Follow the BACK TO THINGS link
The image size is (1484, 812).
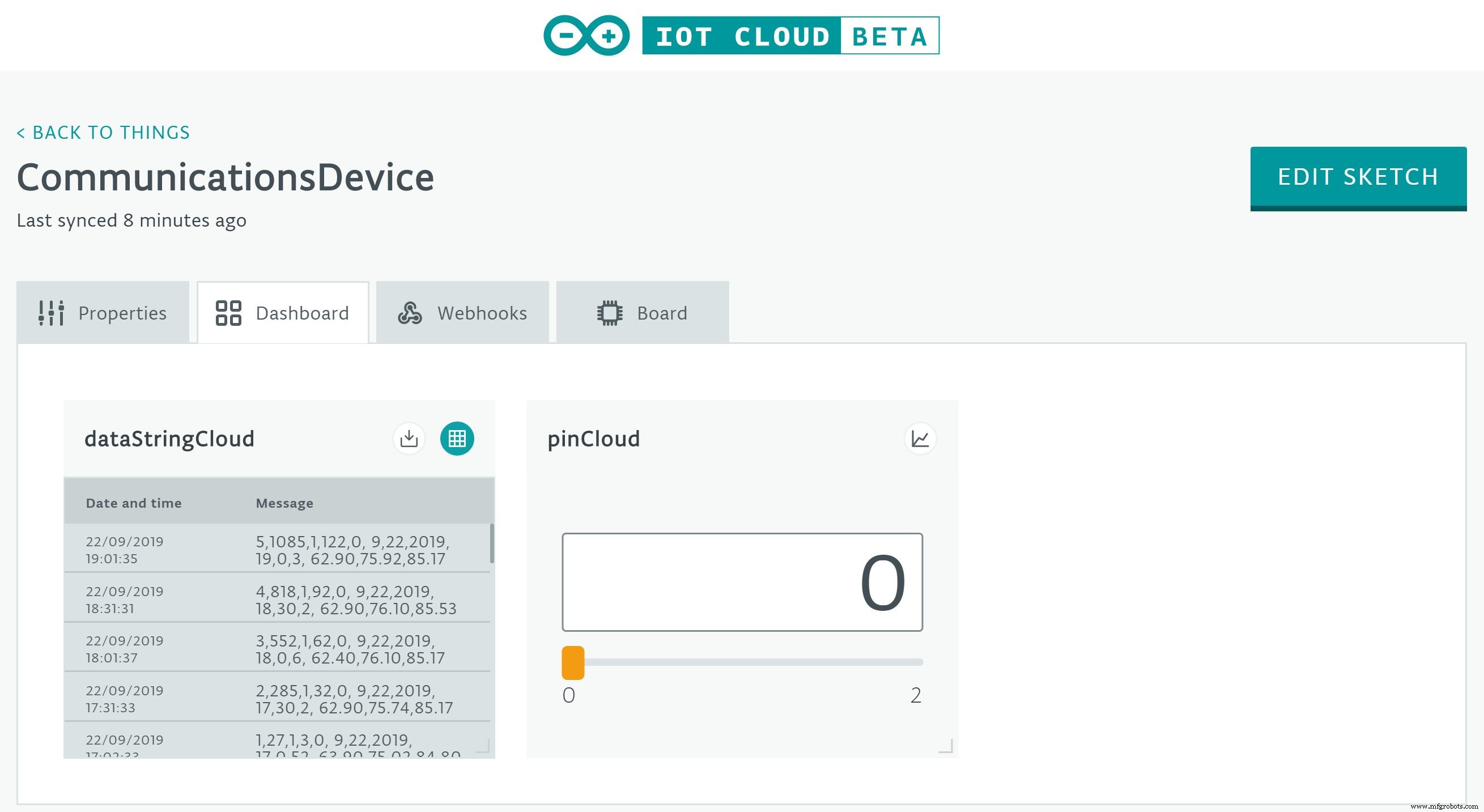pyautogui.click(x=103, y=133)
